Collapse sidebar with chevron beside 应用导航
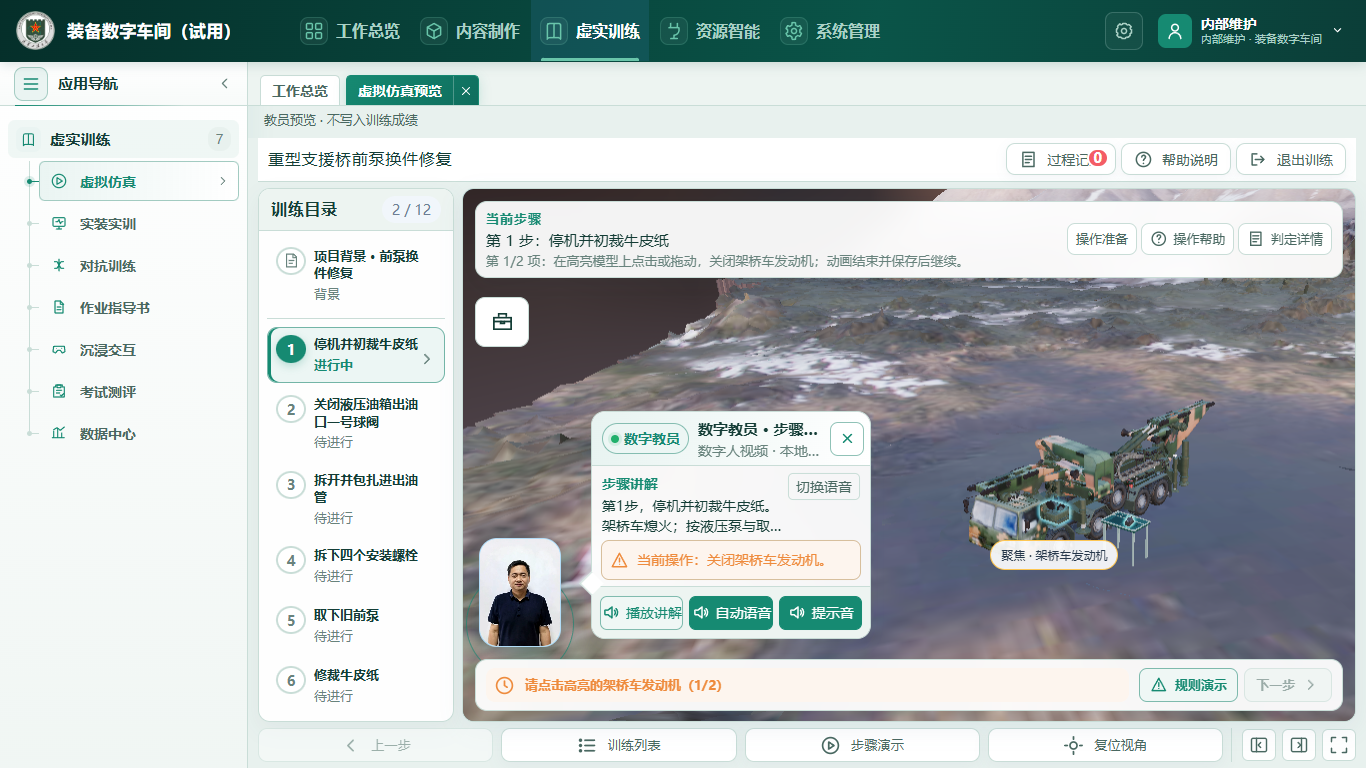1366x768 pixels. point(225,84)
